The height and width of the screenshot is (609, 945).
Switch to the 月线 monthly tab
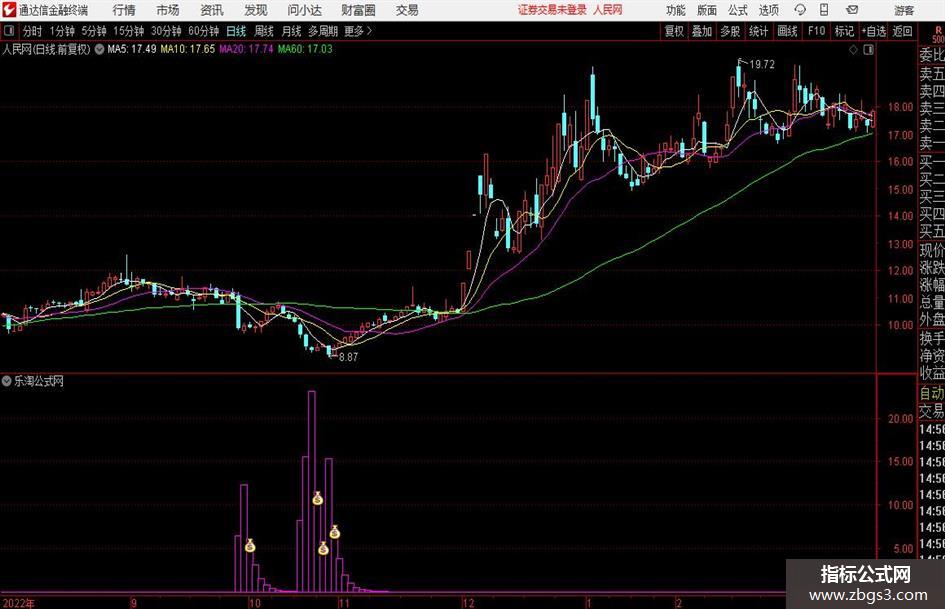pyautogui.click(x=291, y=31)
